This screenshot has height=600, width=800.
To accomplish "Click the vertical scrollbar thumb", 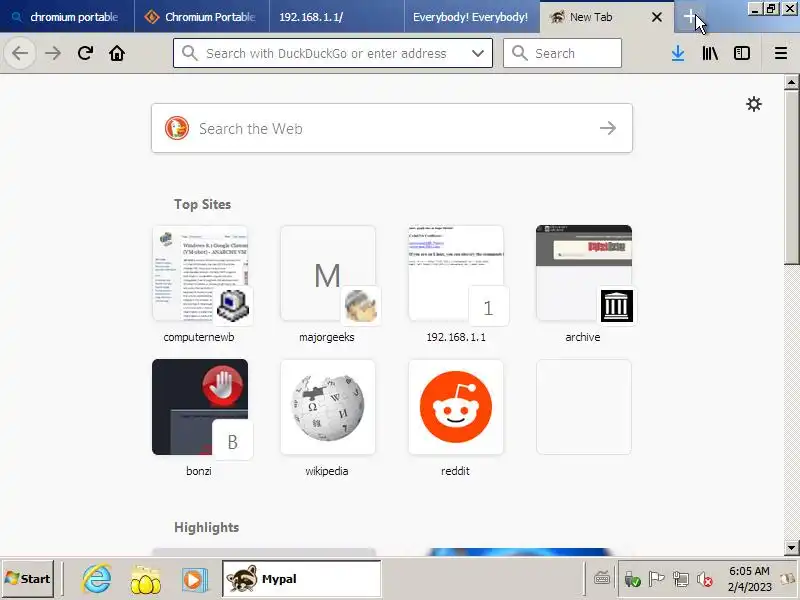I will coord(791,177).
